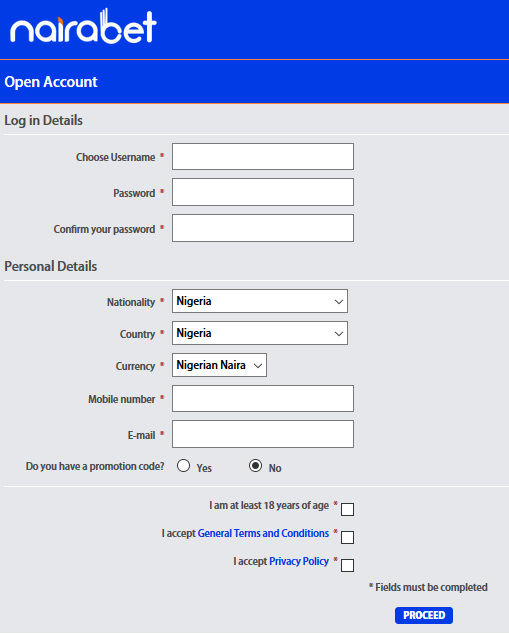The width and height of the screenshot is (509, 634).
Task: Select the Confirm your password field
Action: tap(263, 228)
